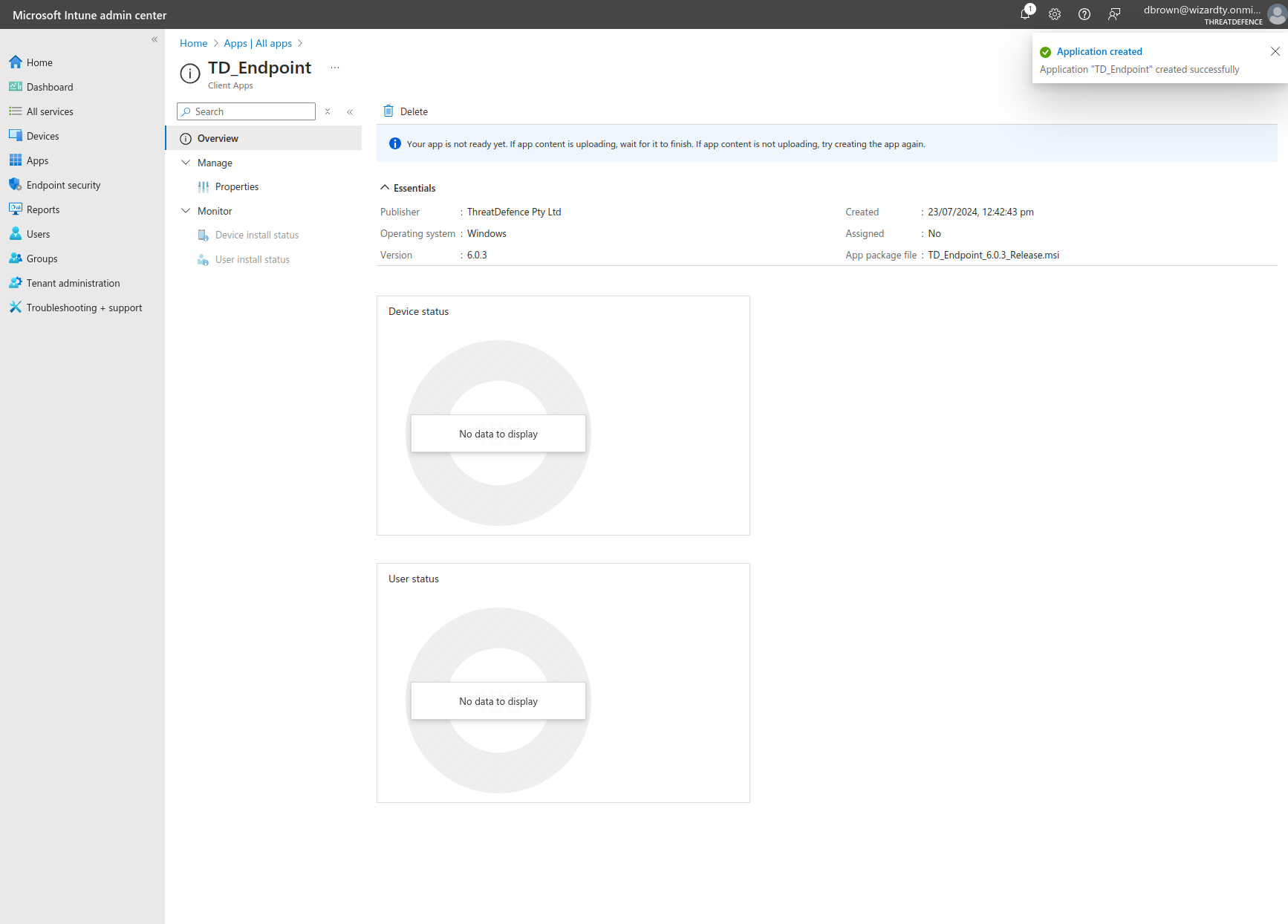Collapse the resource menu pane
This screenshot has width=1288, height=924.
point(350,111)
